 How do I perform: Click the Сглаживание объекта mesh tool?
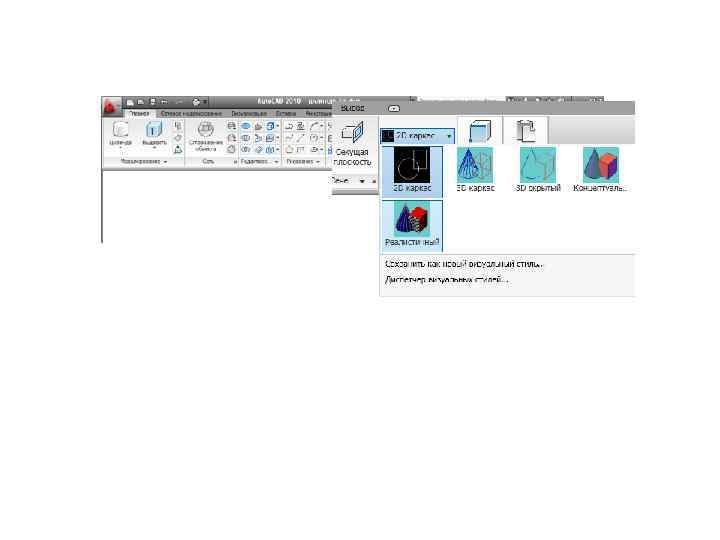tap(206, 136)
